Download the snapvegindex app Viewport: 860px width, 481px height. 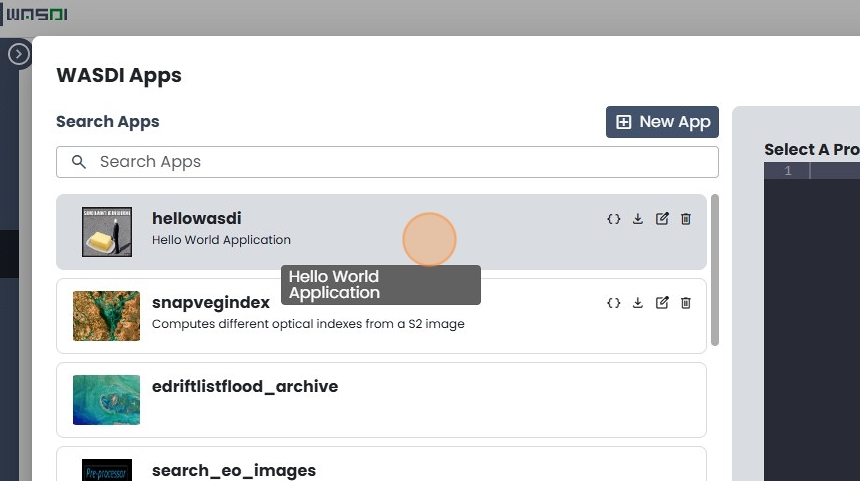(637, 303)
